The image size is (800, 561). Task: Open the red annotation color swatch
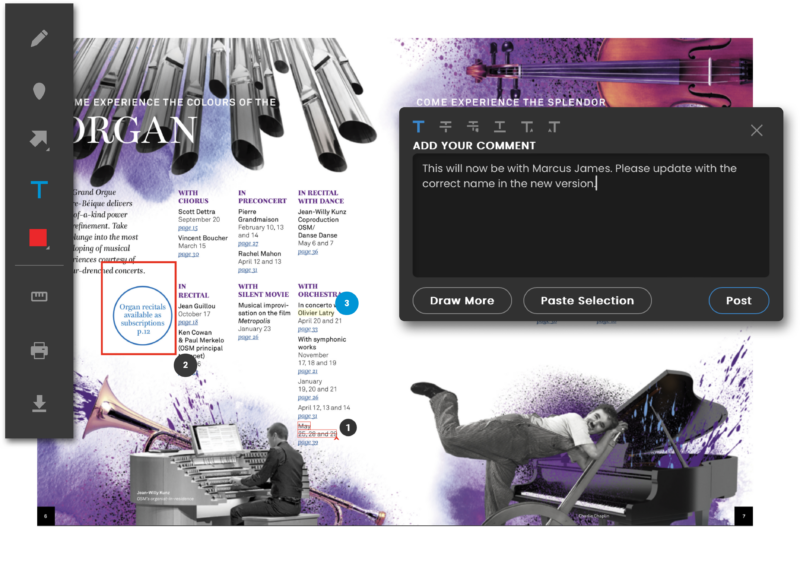38,238
